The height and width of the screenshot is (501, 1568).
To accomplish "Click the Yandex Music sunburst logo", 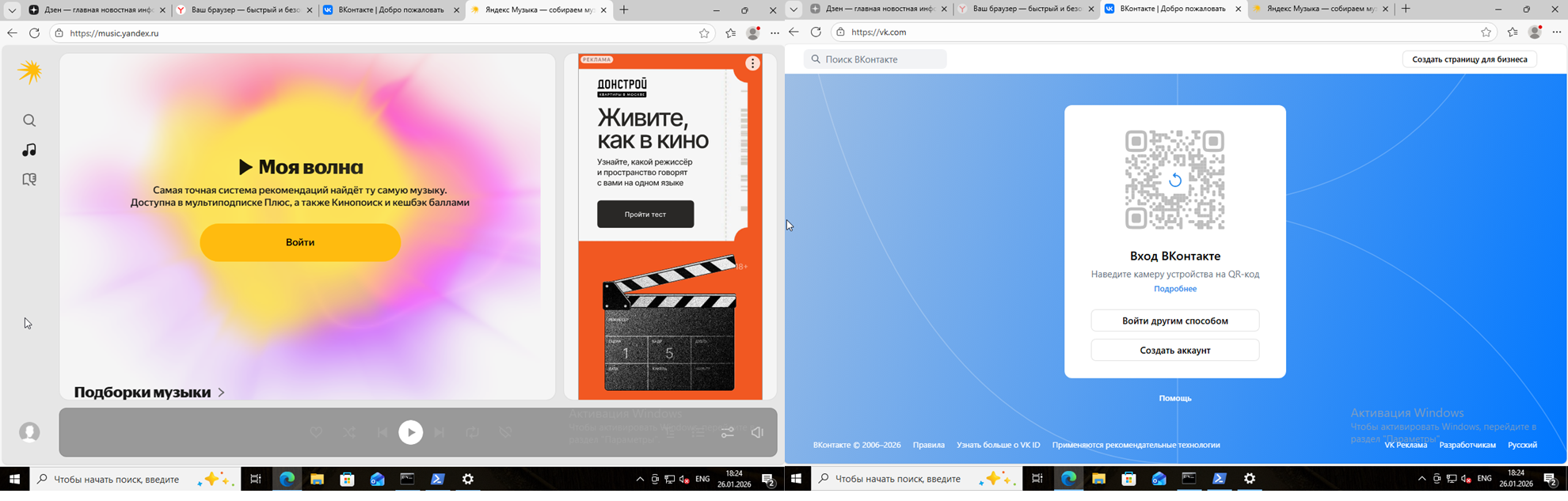I will point(30,72).
